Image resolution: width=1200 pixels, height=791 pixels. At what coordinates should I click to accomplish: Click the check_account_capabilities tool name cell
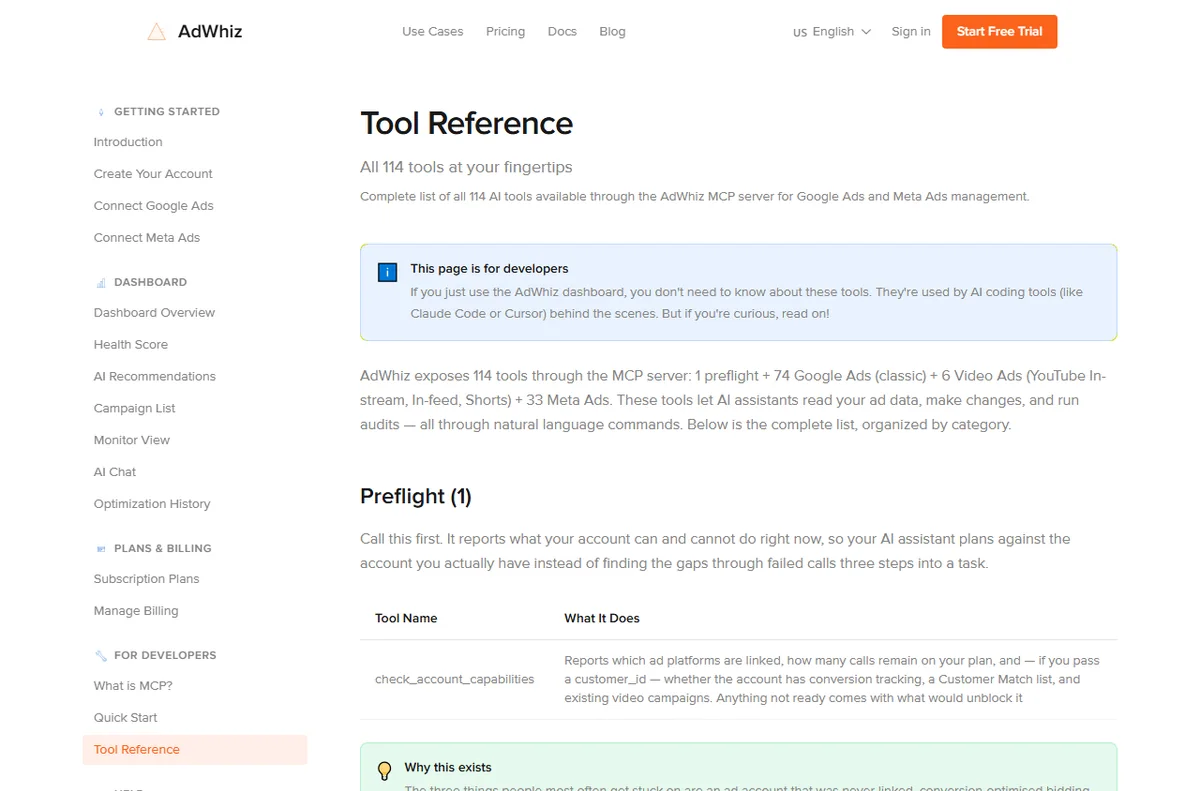tap(455, 680)
